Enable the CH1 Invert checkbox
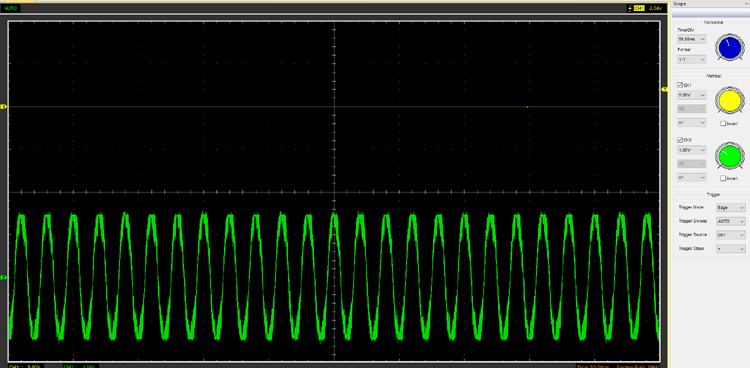 (723, 123)
